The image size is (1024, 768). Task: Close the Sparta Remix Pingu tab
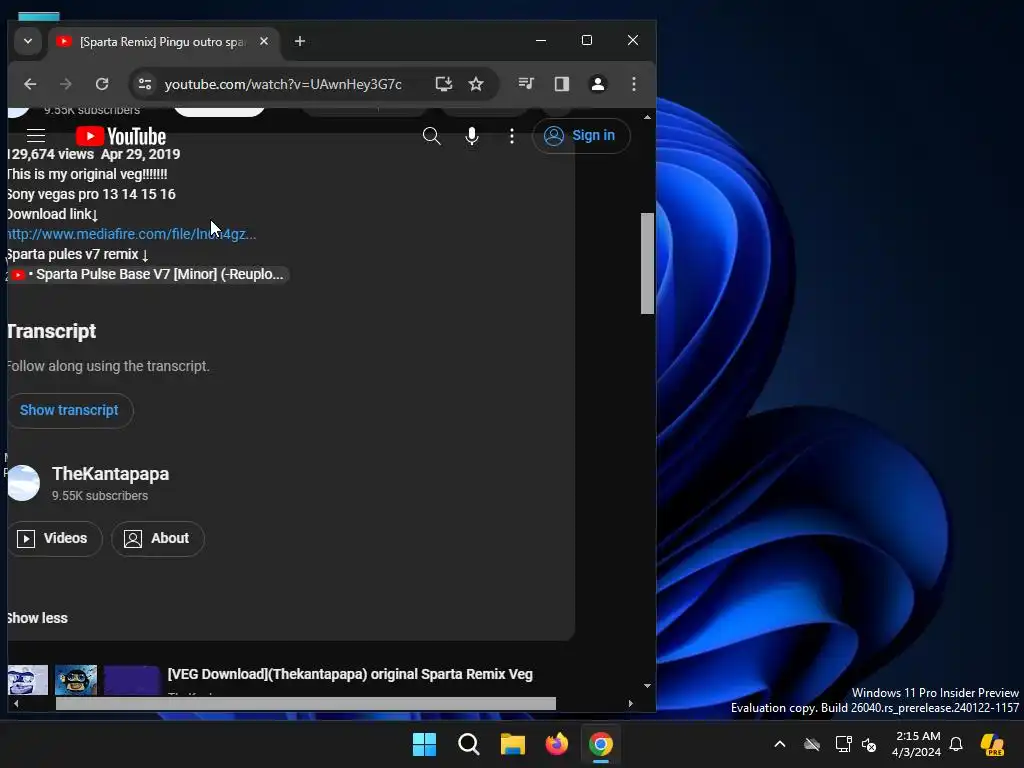click(264, 41)
